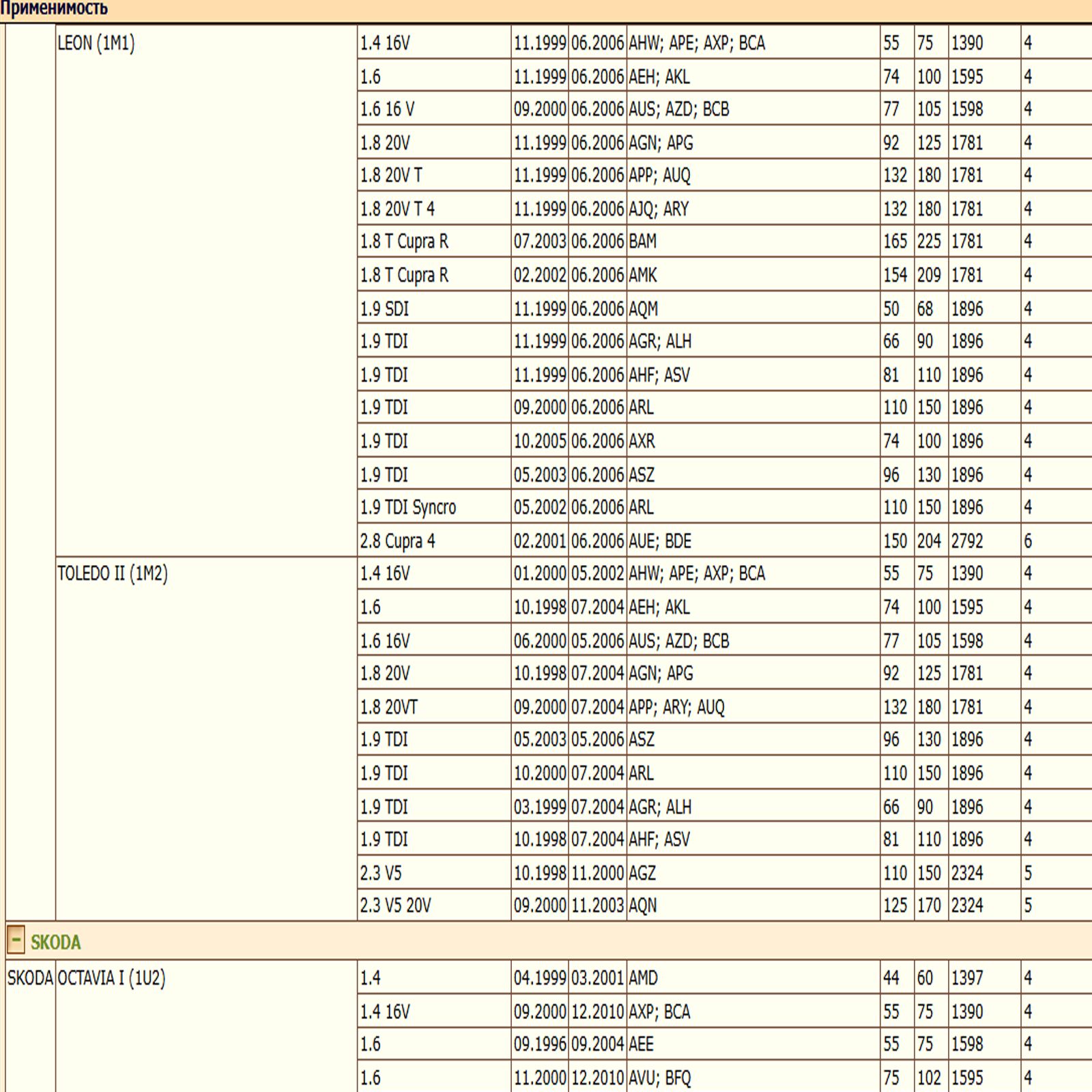Click start date '07.2003'
This screenshot has height=1092, width=1092.
tap(540, 242)
